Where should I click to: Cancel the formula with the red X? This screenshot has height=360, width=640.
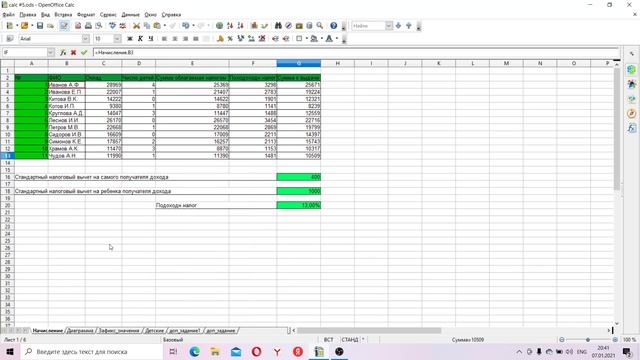(73, 52)
